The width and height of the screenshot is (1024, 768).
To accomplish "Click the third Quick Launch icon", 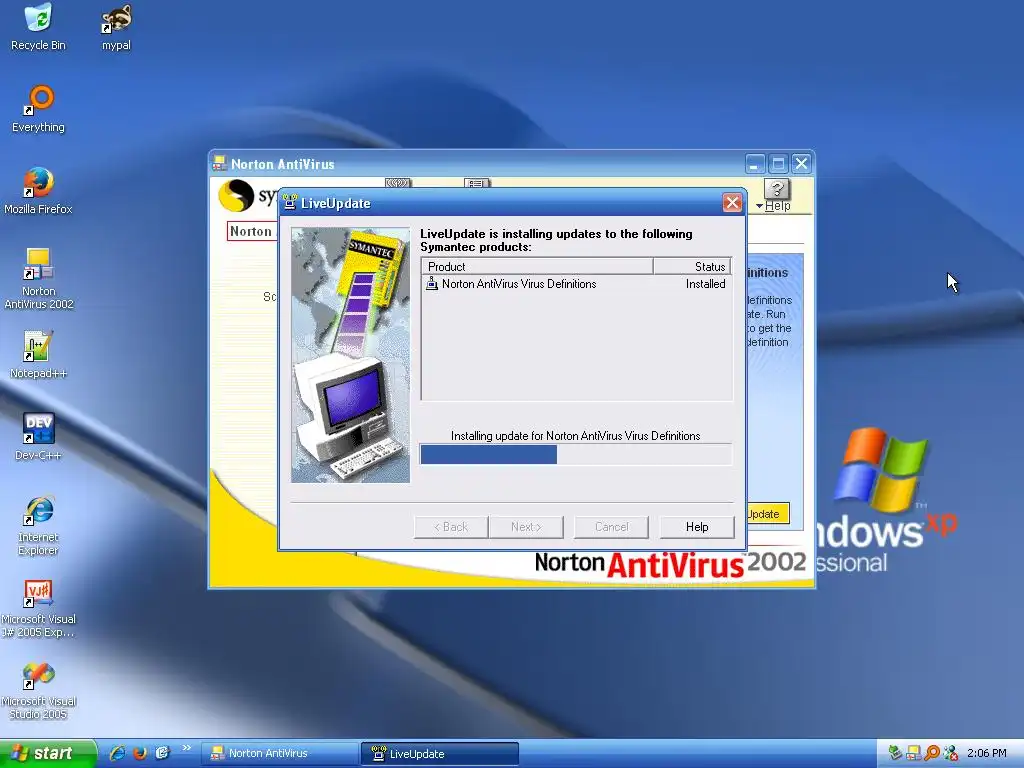I will (163, 753).
